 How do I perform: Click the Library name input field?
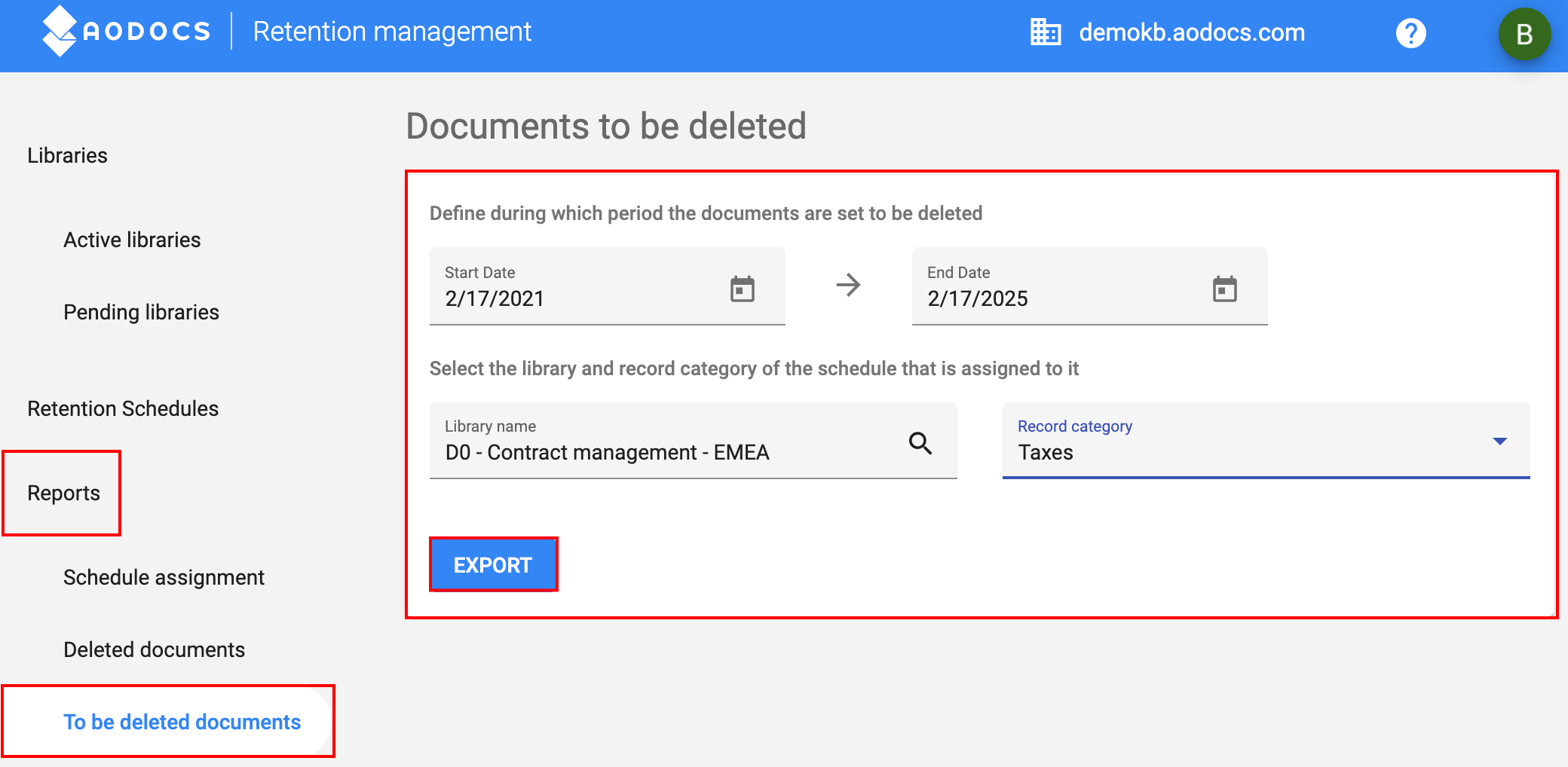(x=694, y=441)
